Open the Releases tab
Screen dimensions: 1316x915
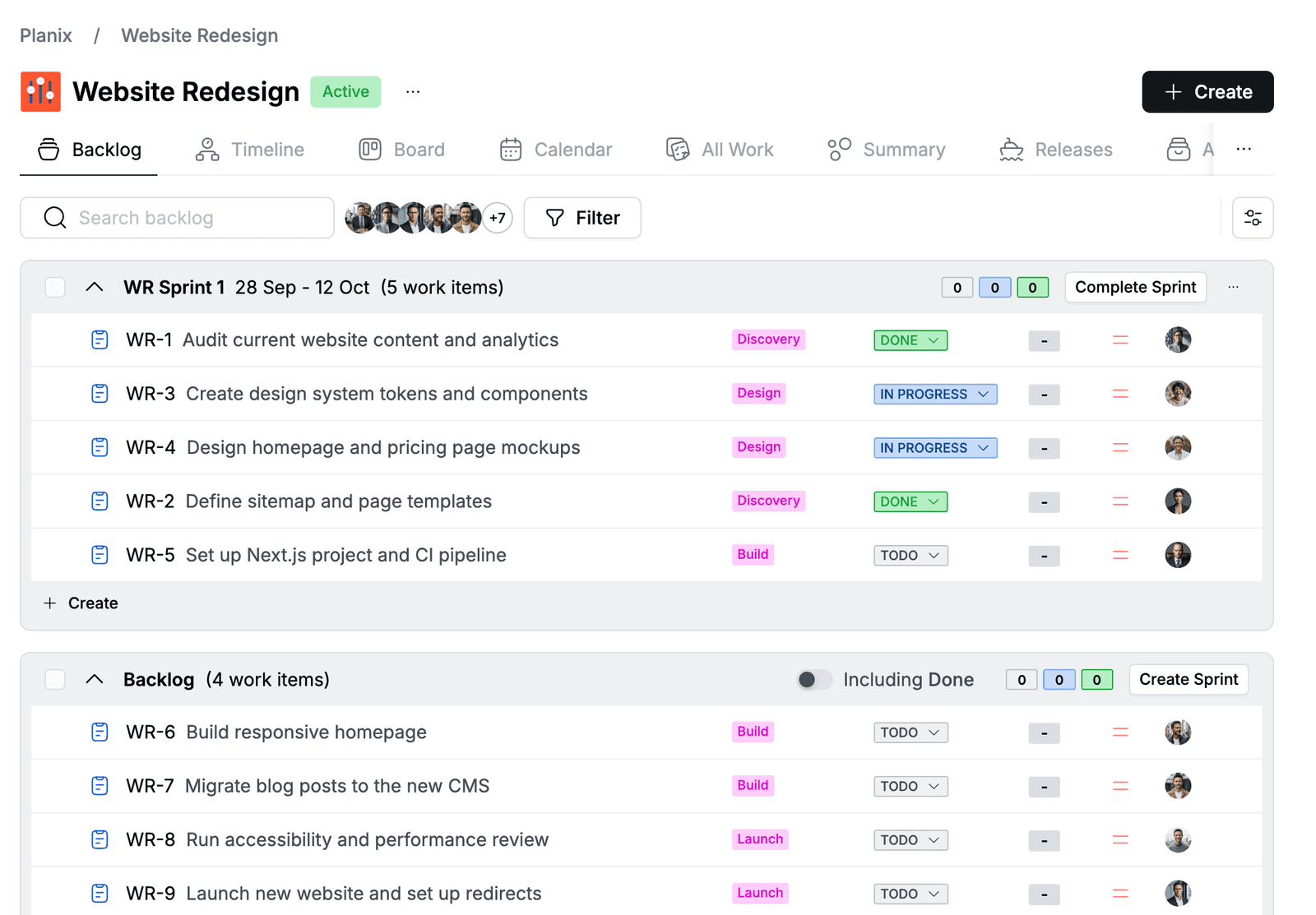[1056, 150]
